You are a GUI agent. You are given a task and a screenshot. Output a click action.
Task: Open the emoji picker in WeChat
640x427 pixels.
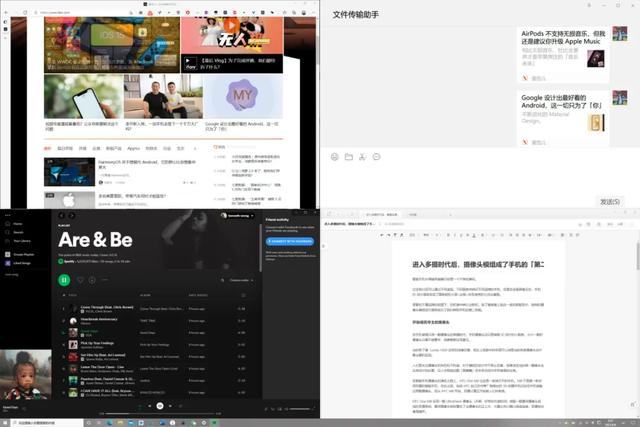pos(335,157)
